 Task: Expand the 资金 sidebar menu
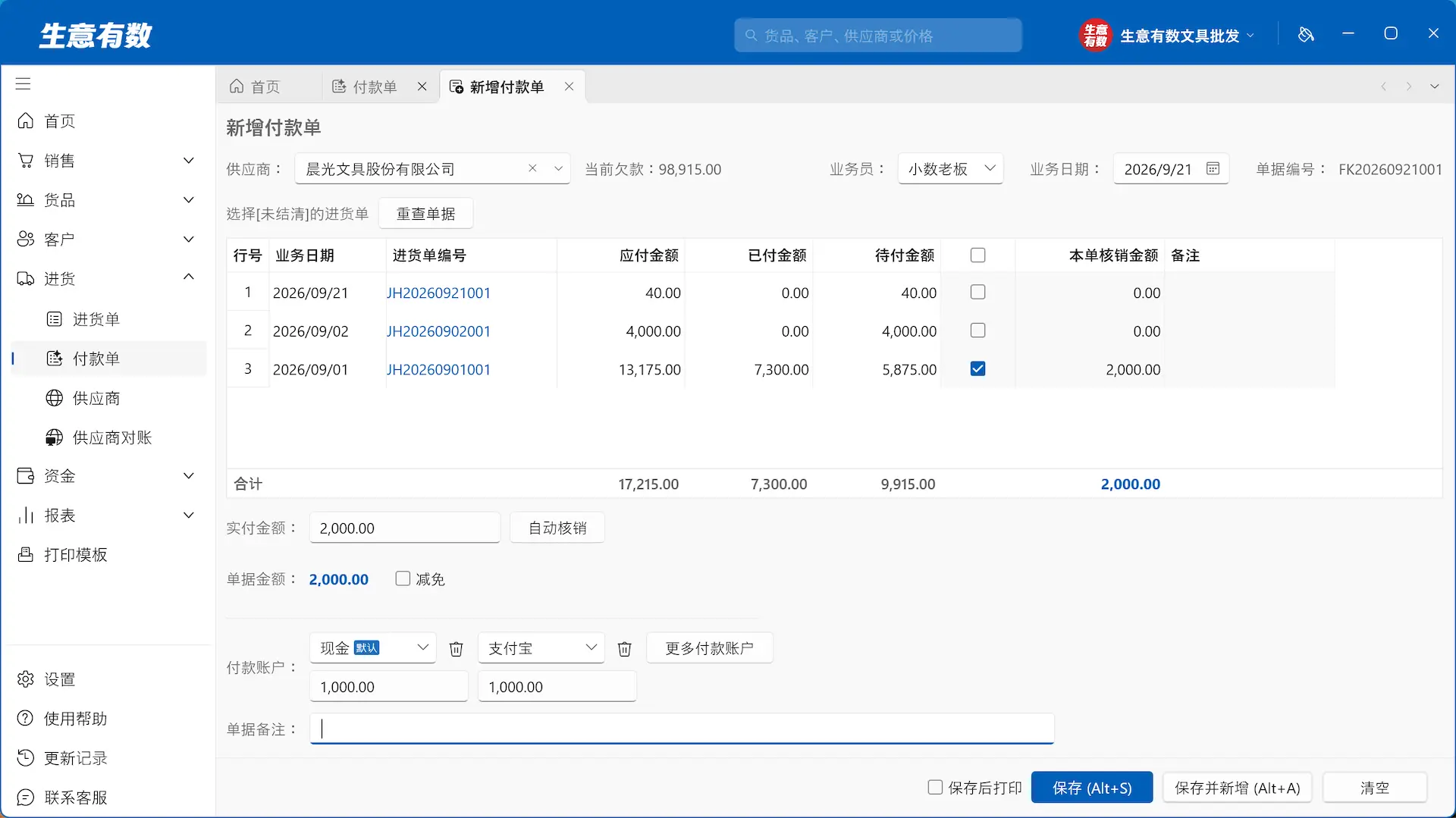coord(106,476)
